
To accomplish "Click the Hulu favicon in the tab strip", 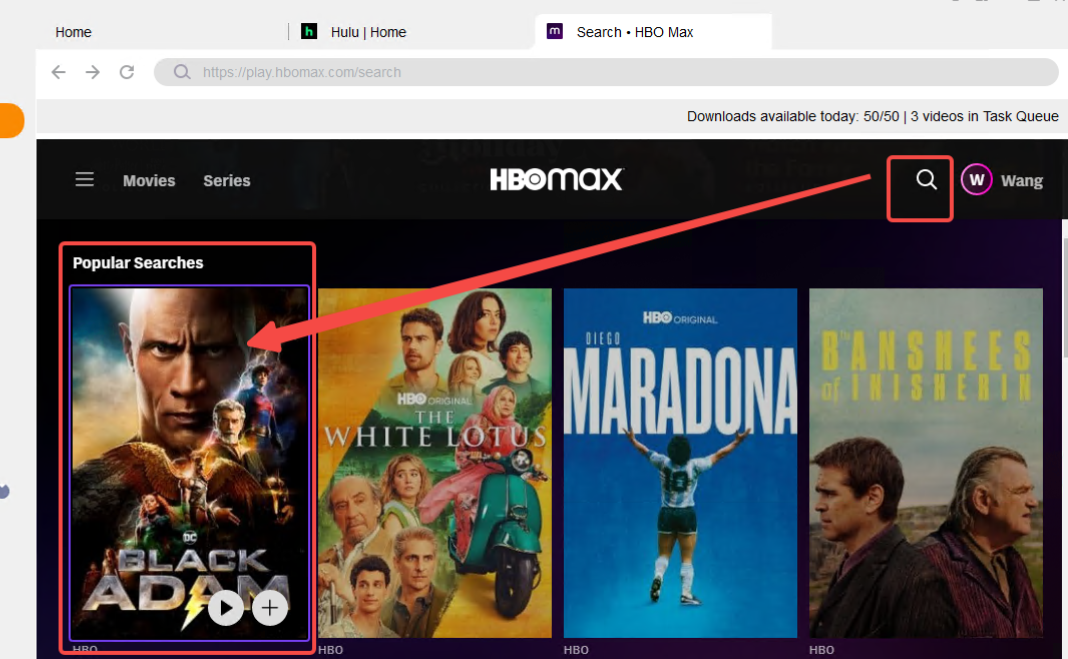I will point(309,31).
